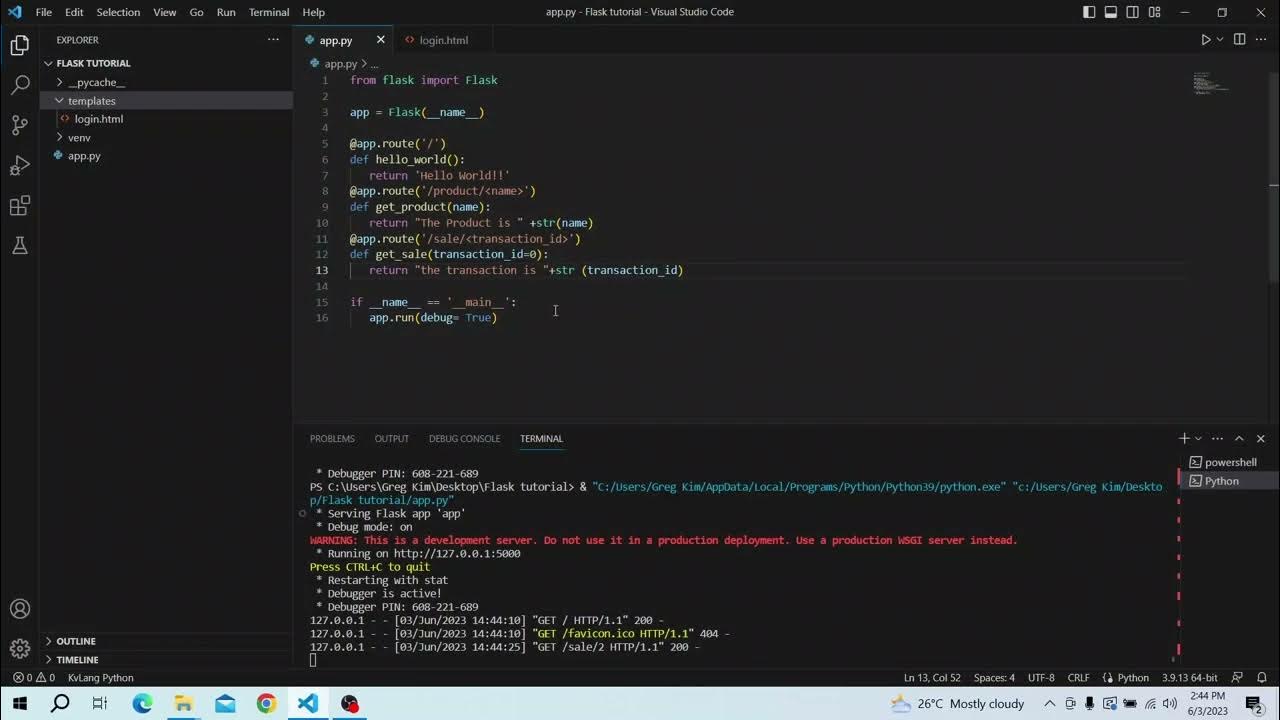
Task: Toggle bottom panel layout icon
Action: (1111, 12)
